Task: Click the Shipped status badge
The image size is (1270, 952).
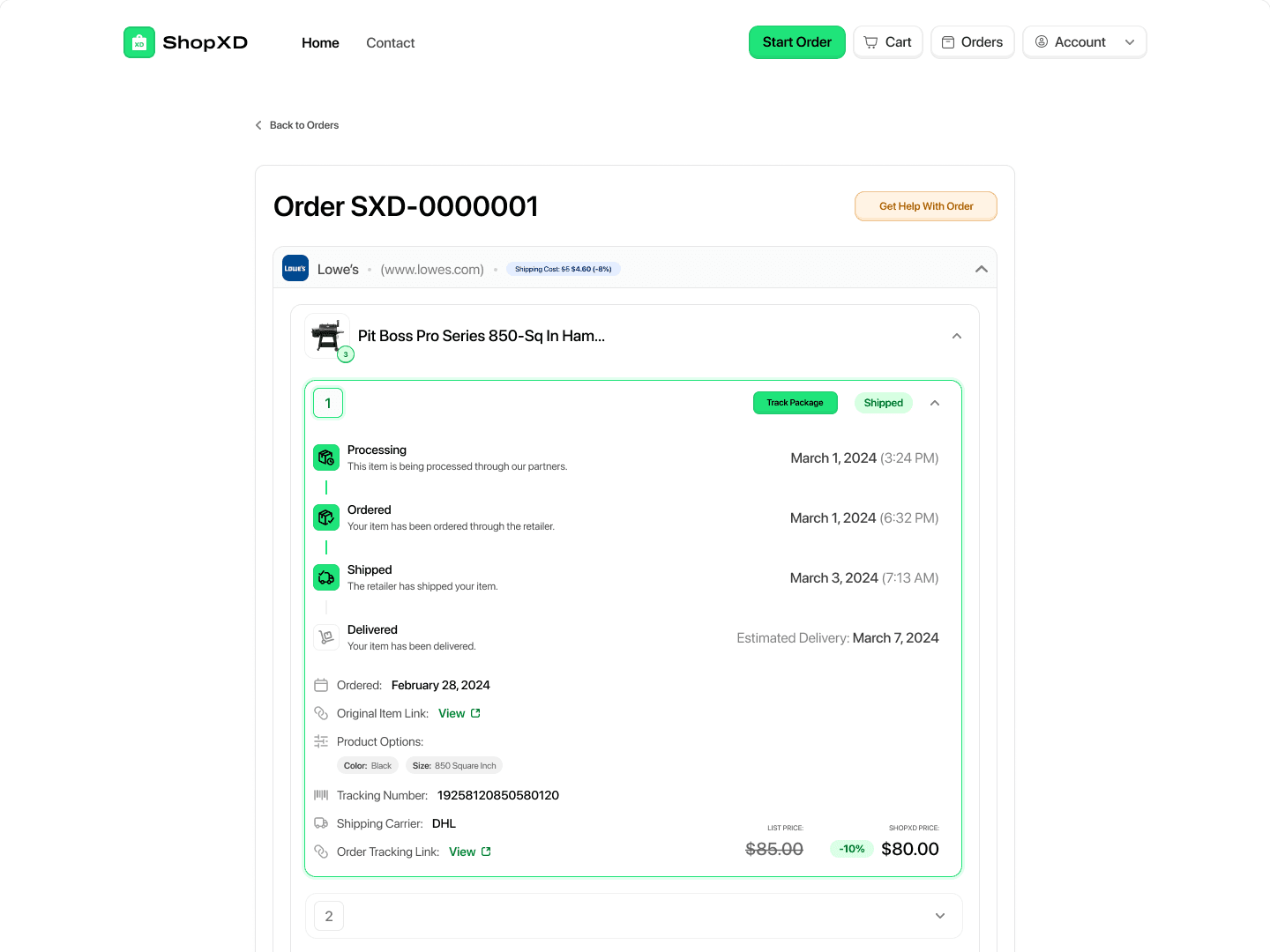Action: [884, 403]
